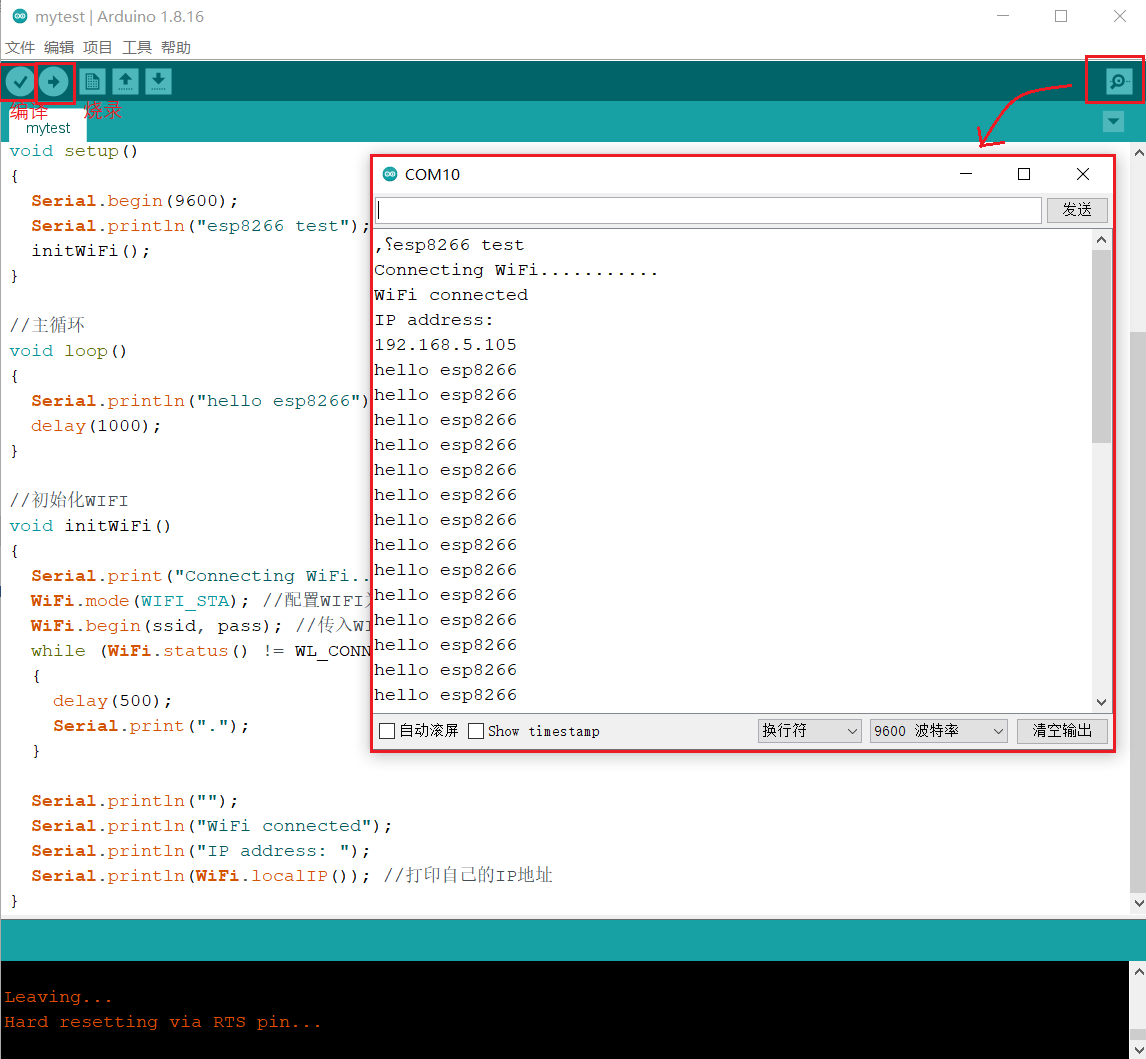Click the COM10 output scroll-down arrow
This screenshot has height=1059, width=1146.
coord(1101,702)
